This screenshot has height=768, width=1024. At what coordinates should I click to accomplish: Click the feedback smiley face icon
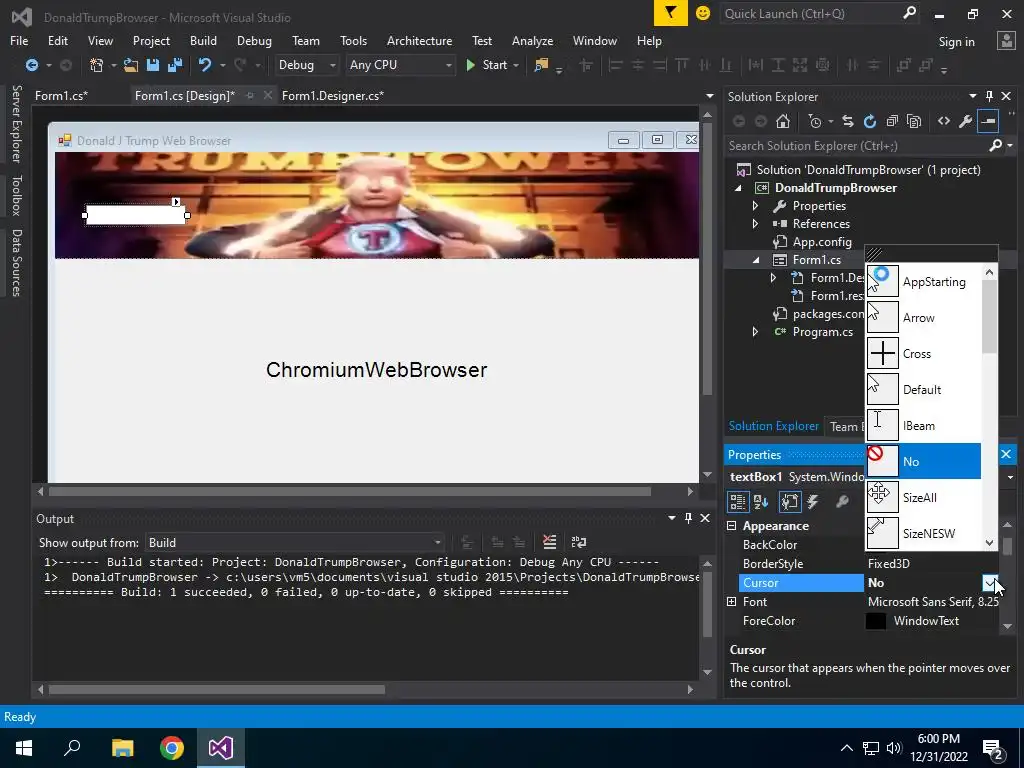[x=703, y=13]
